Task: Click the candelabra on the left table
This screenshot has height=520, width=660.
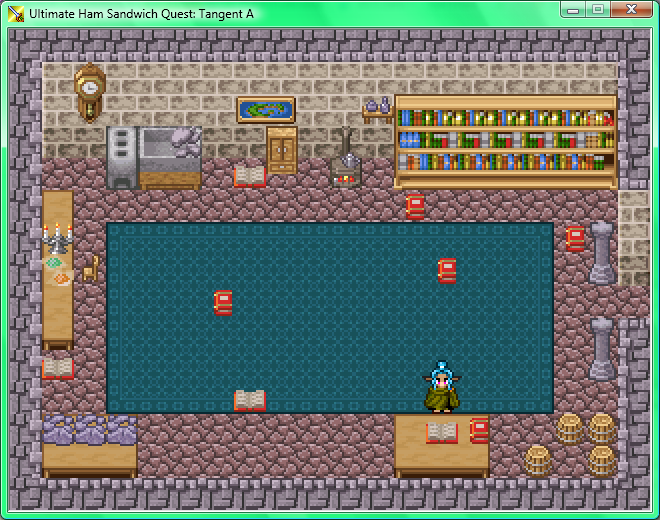Action: (x=58, y=238)
